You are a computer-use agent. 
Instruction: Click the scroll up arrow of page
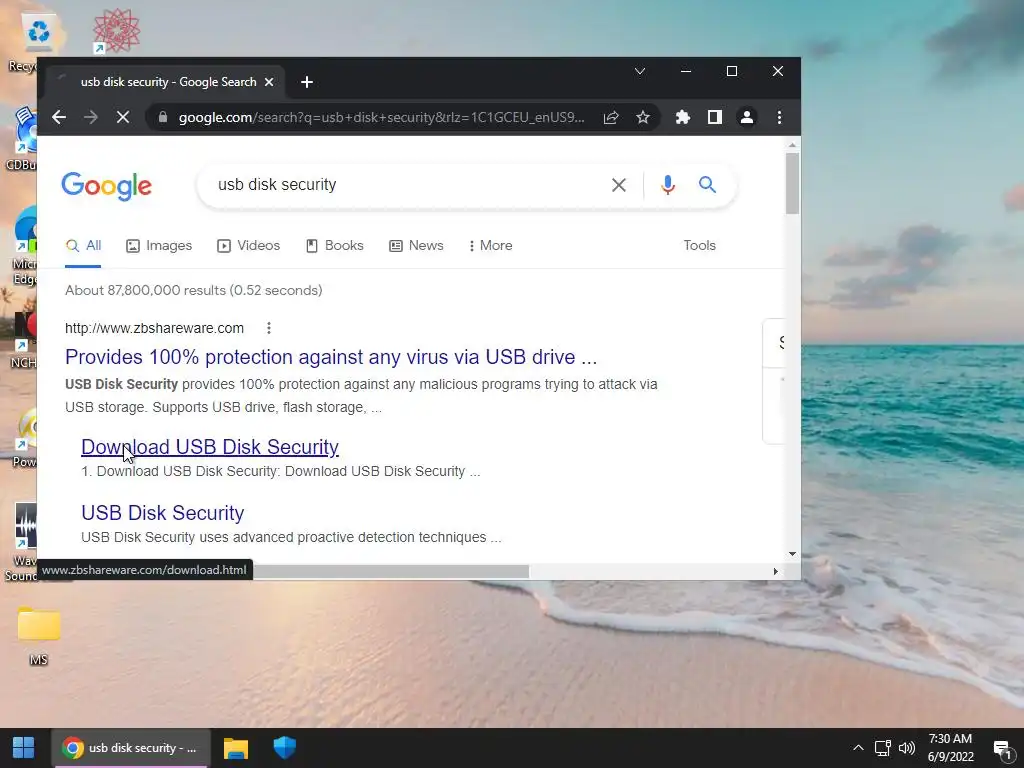pyautogui.click(x=792, y=145)
